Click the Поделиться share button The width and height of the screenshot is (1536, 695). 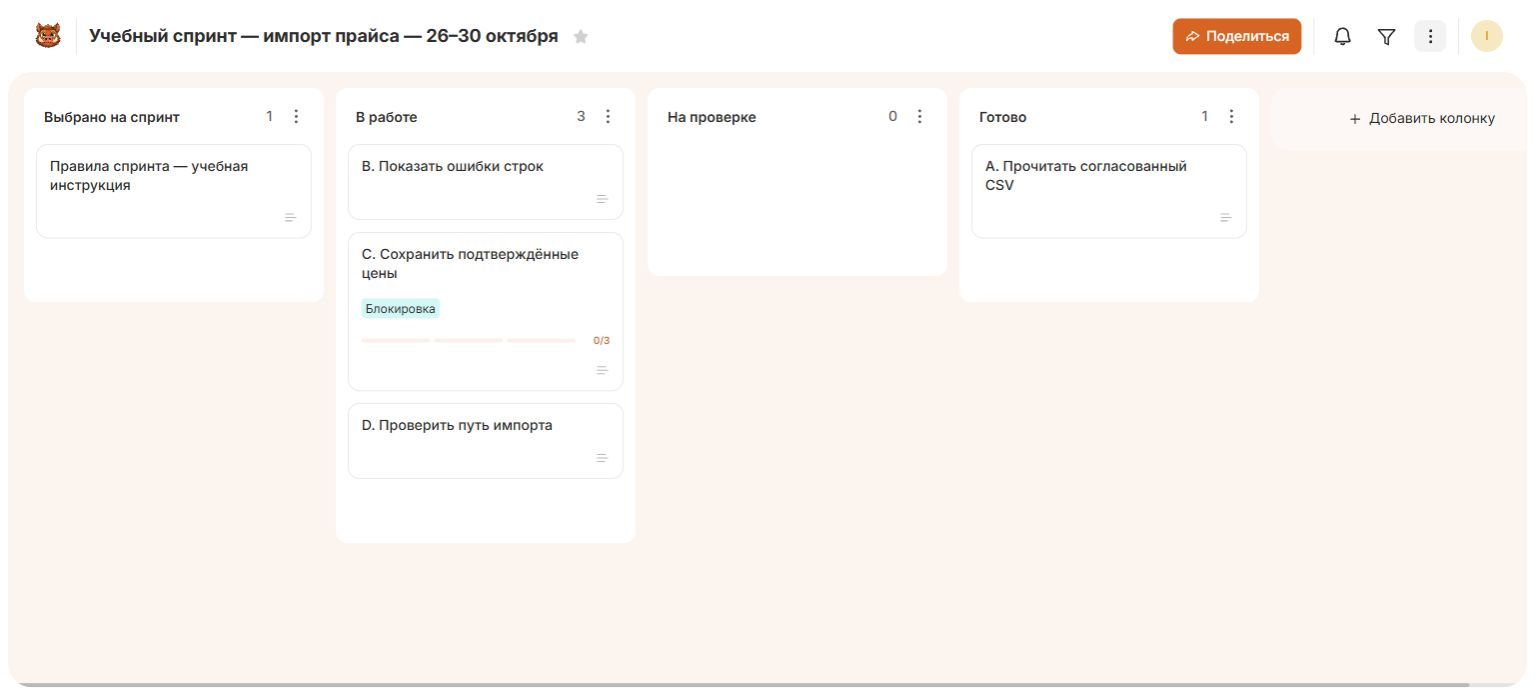click(1237, 36)
